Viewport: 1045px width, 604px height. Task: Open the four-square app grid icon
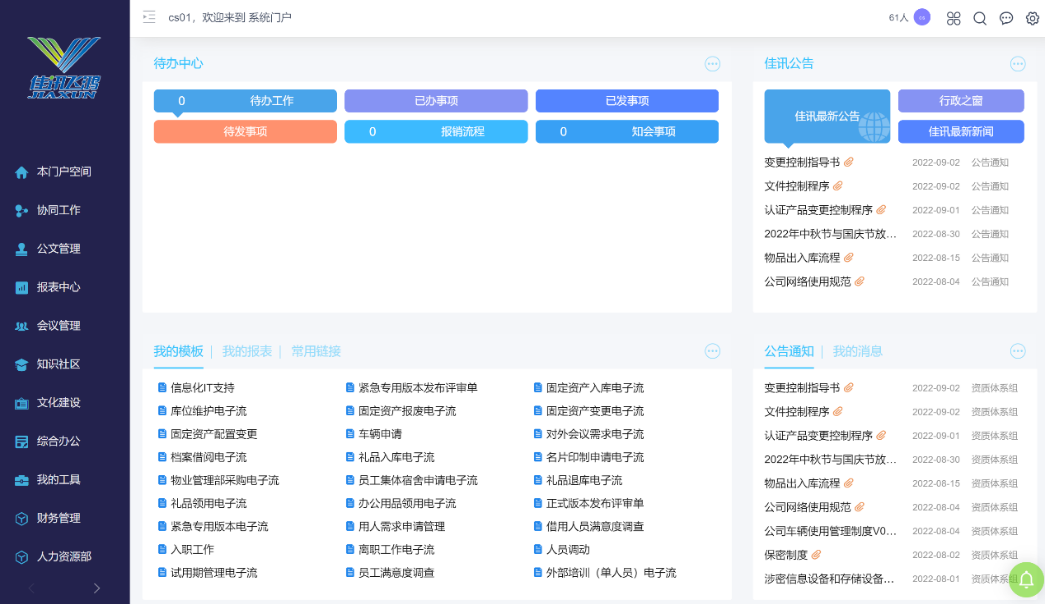point(953,18)
